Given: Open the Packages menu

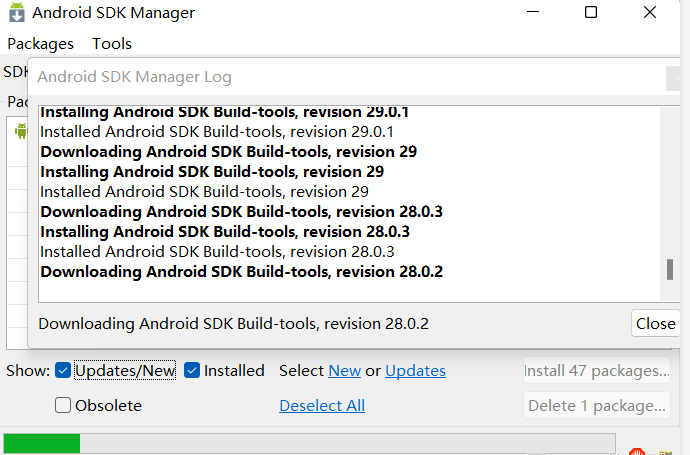Looking at the screenshot, I should click(x=40, y=44).
